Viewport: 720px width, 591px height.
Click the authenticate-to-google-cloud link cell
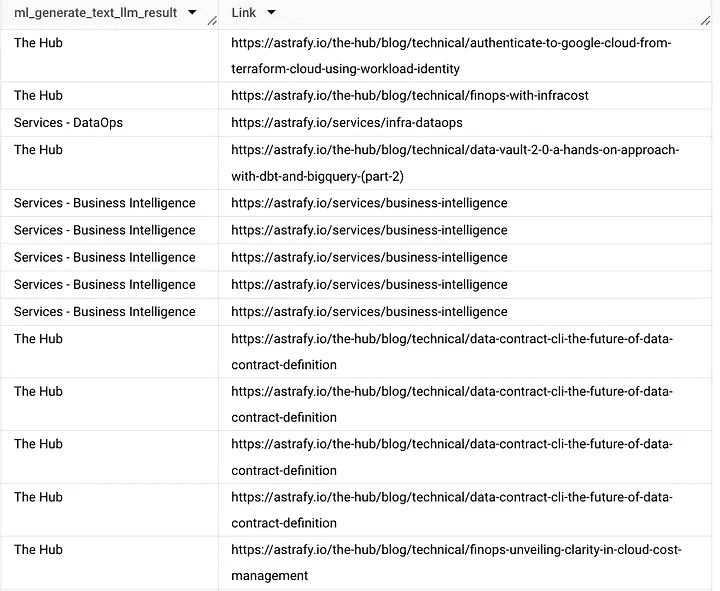coord(465,56)
